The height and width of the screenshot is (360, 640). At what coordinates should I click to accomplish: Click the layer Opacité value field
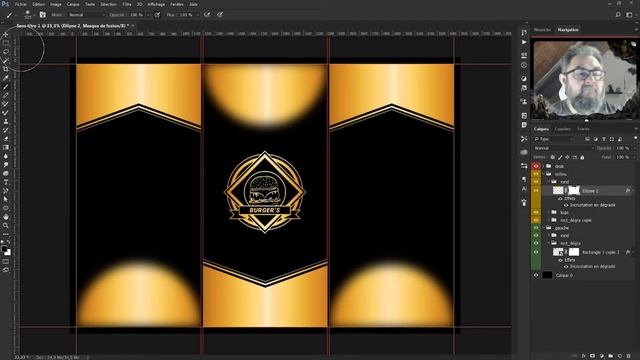(x=623, y=148)
